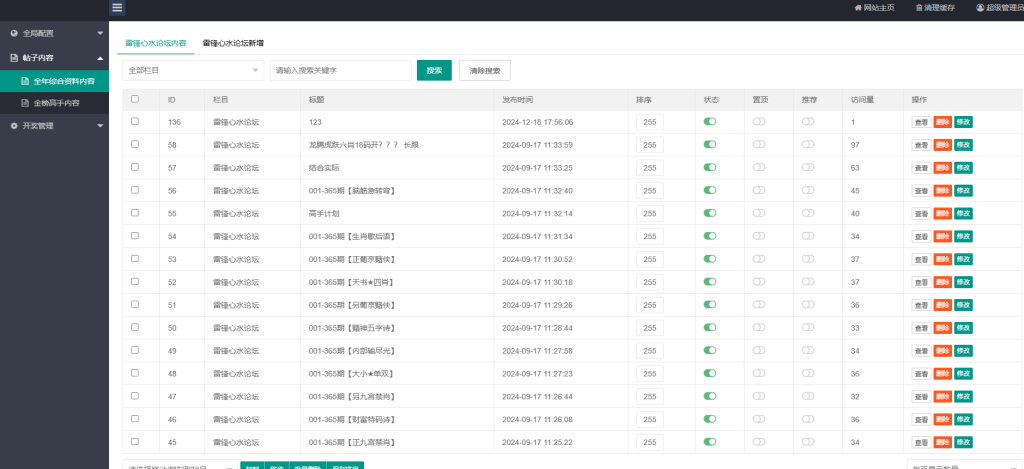Click 清除搜索 button

click(x=485, y=71)
